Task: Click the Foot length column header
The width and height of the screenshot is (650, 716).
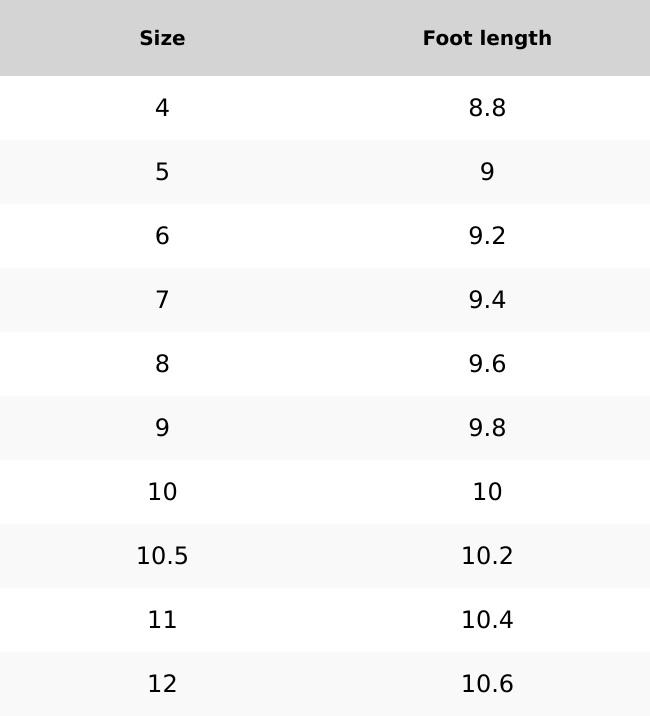Action: [487, 38]
